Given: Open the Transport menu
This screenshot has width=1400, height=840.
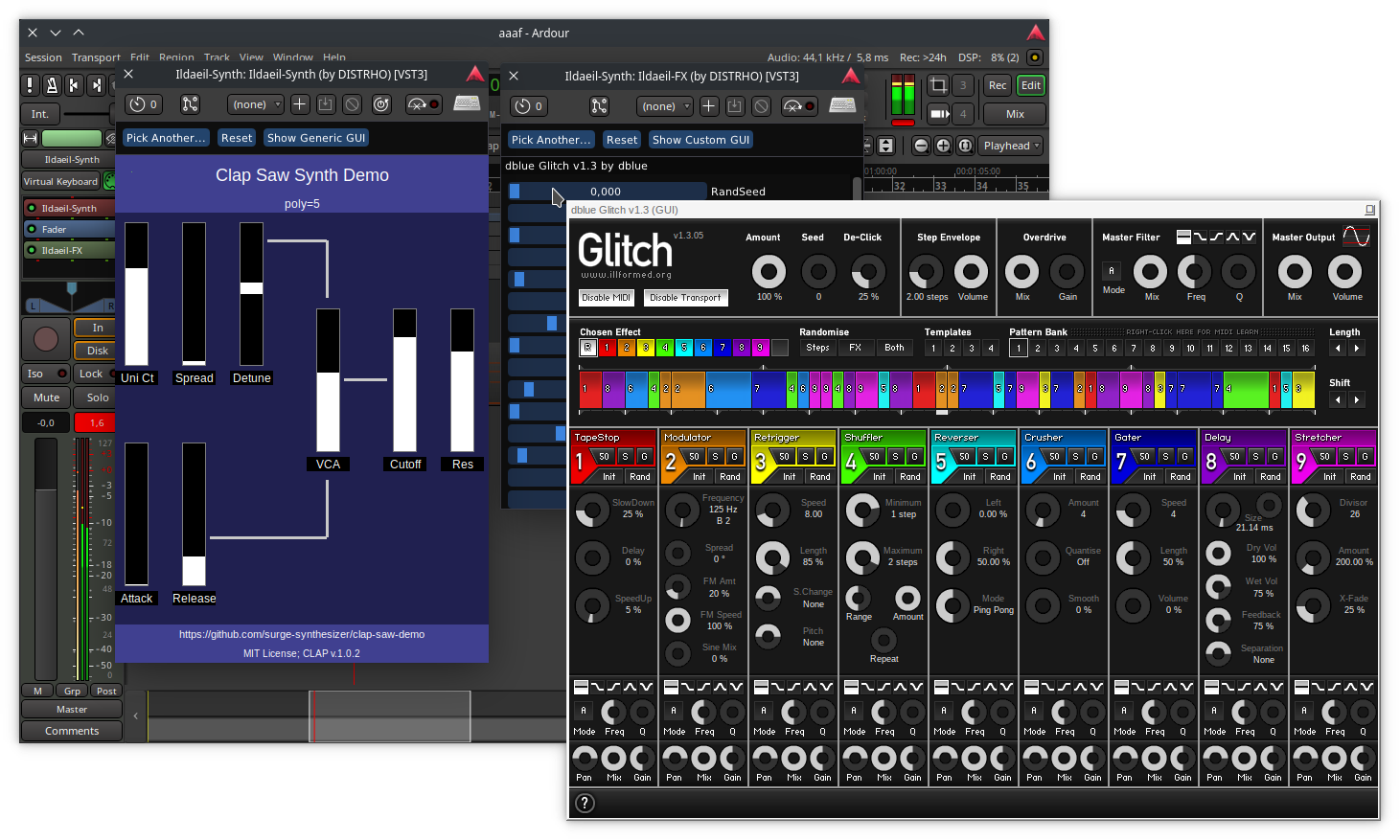Looking at the screenshot, I should [x=96, y=57].
